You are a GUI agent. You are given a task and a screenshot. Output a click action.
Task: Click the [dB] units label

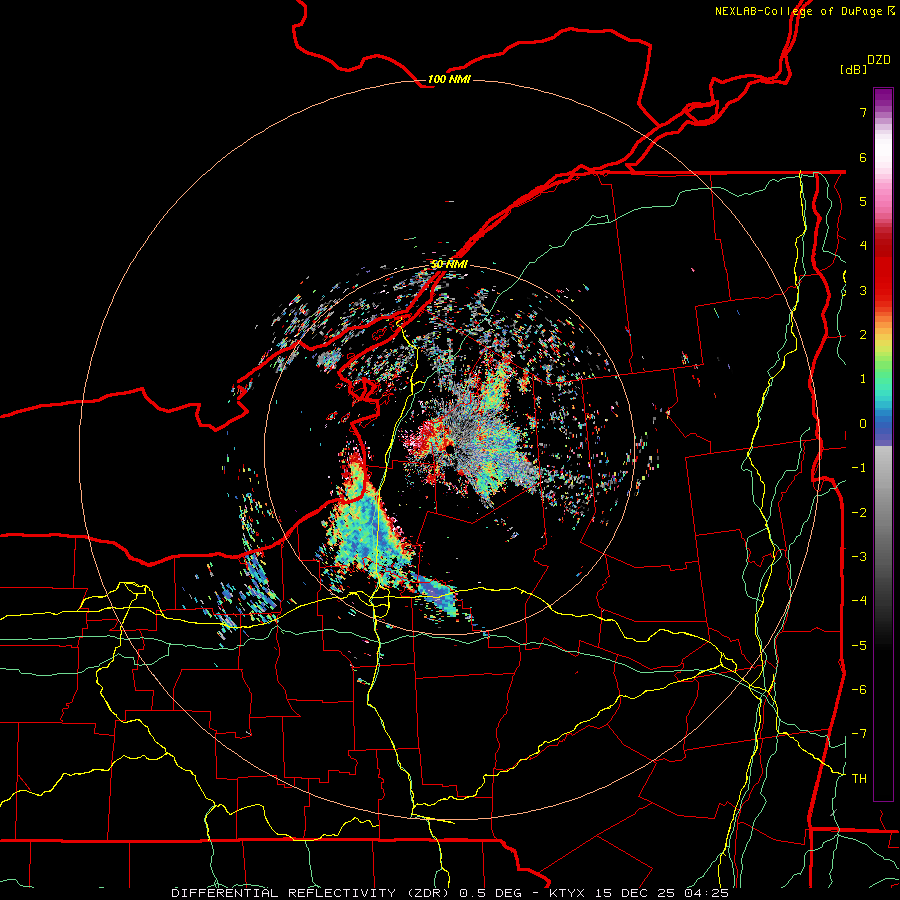(853, 69)
